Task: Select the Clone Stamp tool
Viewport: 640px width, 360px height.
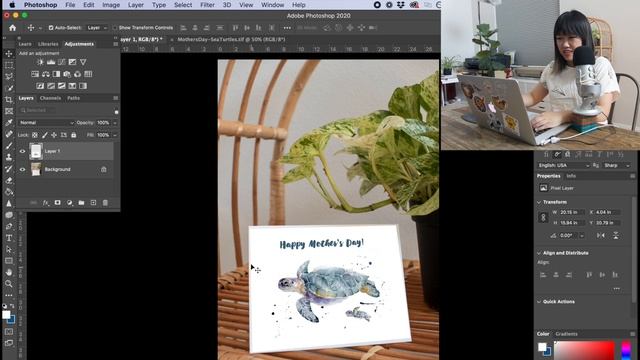Action: 9,157
